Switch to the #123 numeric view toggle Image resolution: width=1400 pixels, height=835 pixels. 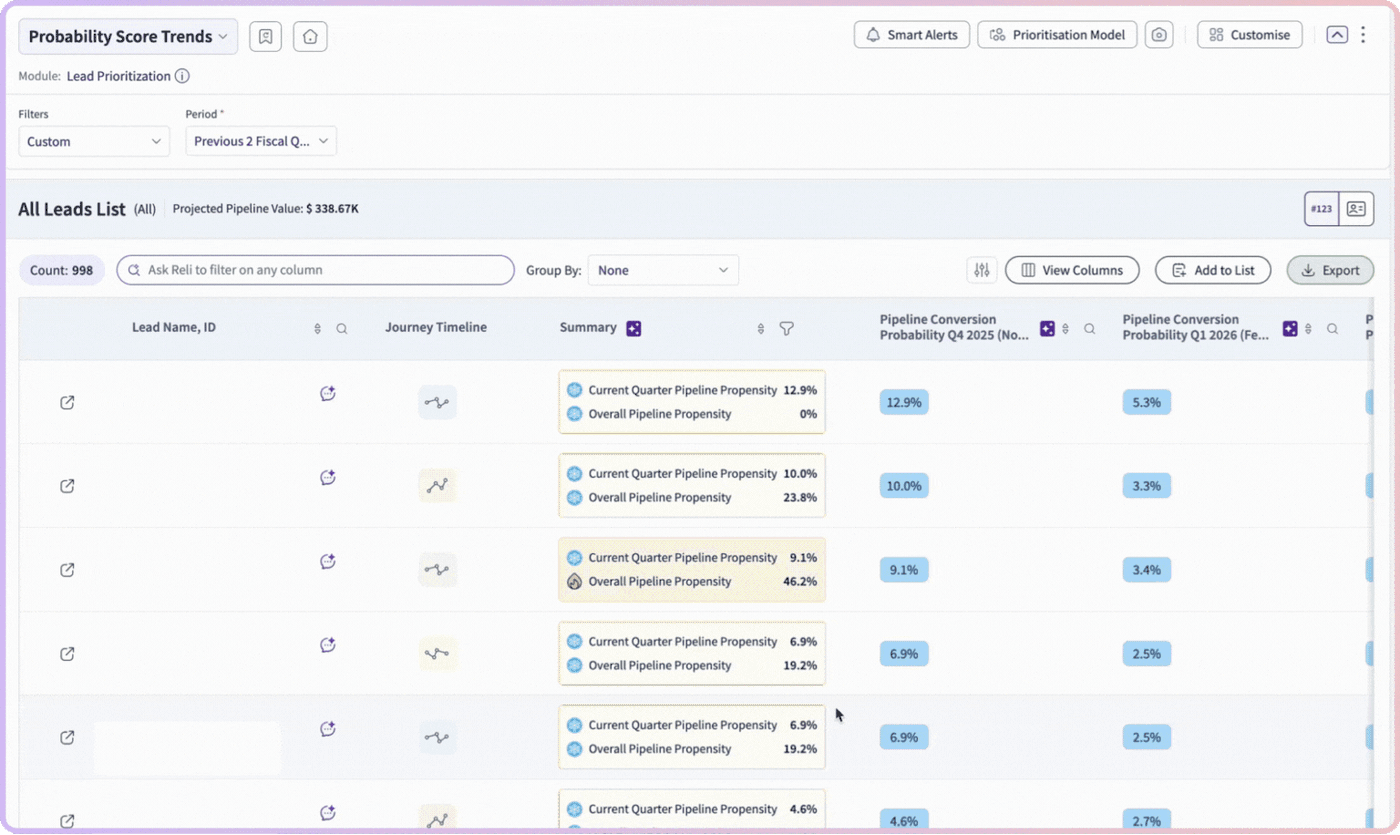coord(1322,209)
